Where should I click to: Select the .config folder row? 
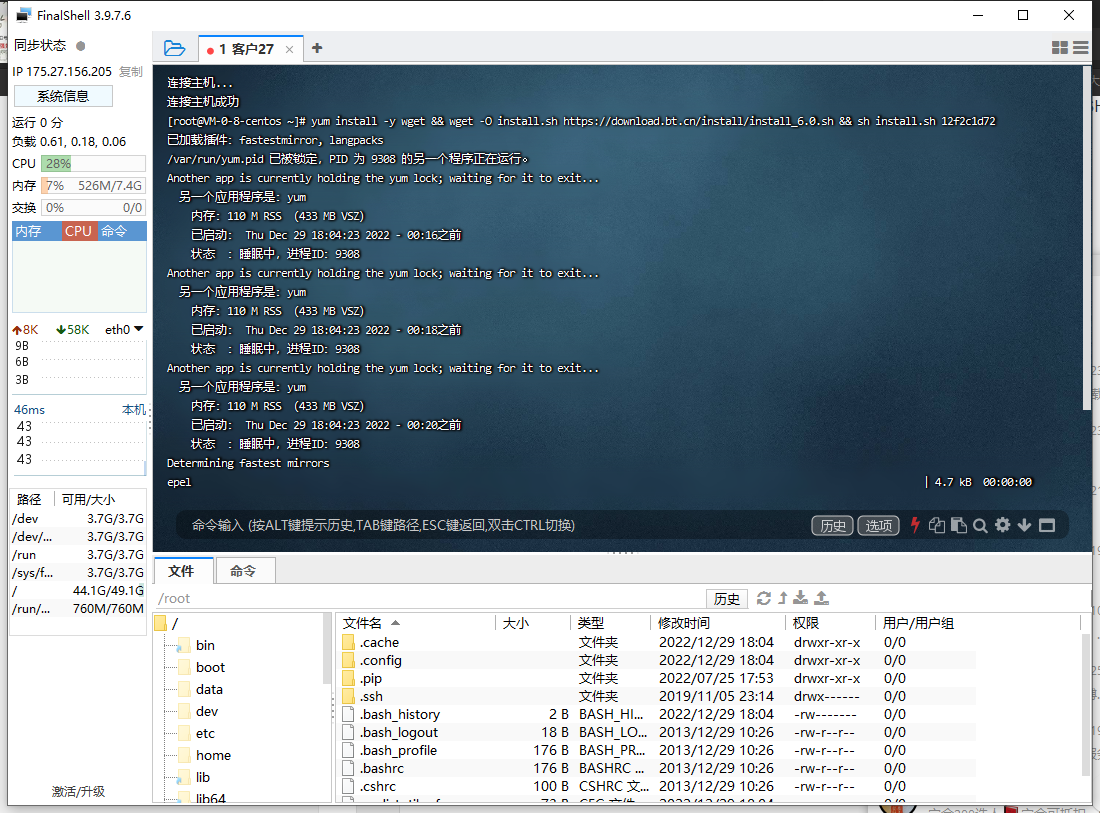click(656, 660)
